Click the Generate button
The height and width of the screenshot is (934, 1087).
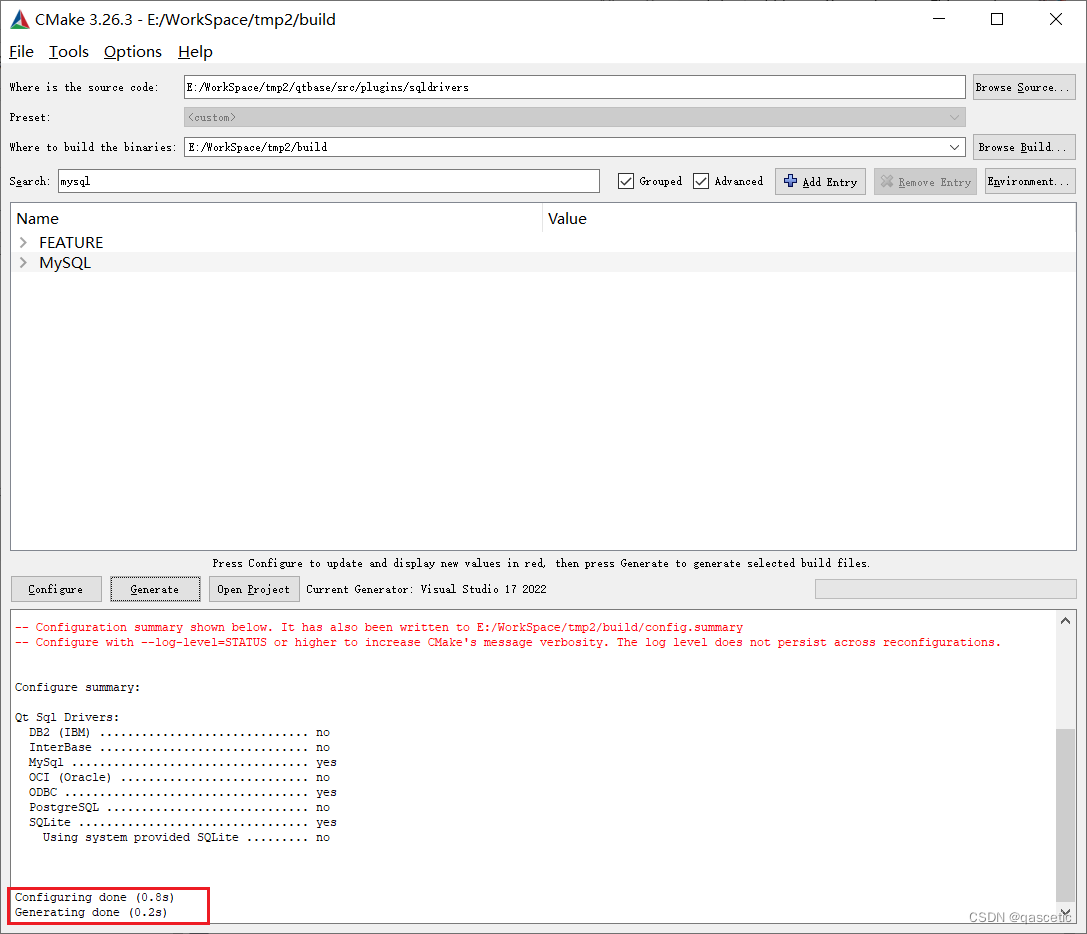pyautogui.click(x=155, y=589)
